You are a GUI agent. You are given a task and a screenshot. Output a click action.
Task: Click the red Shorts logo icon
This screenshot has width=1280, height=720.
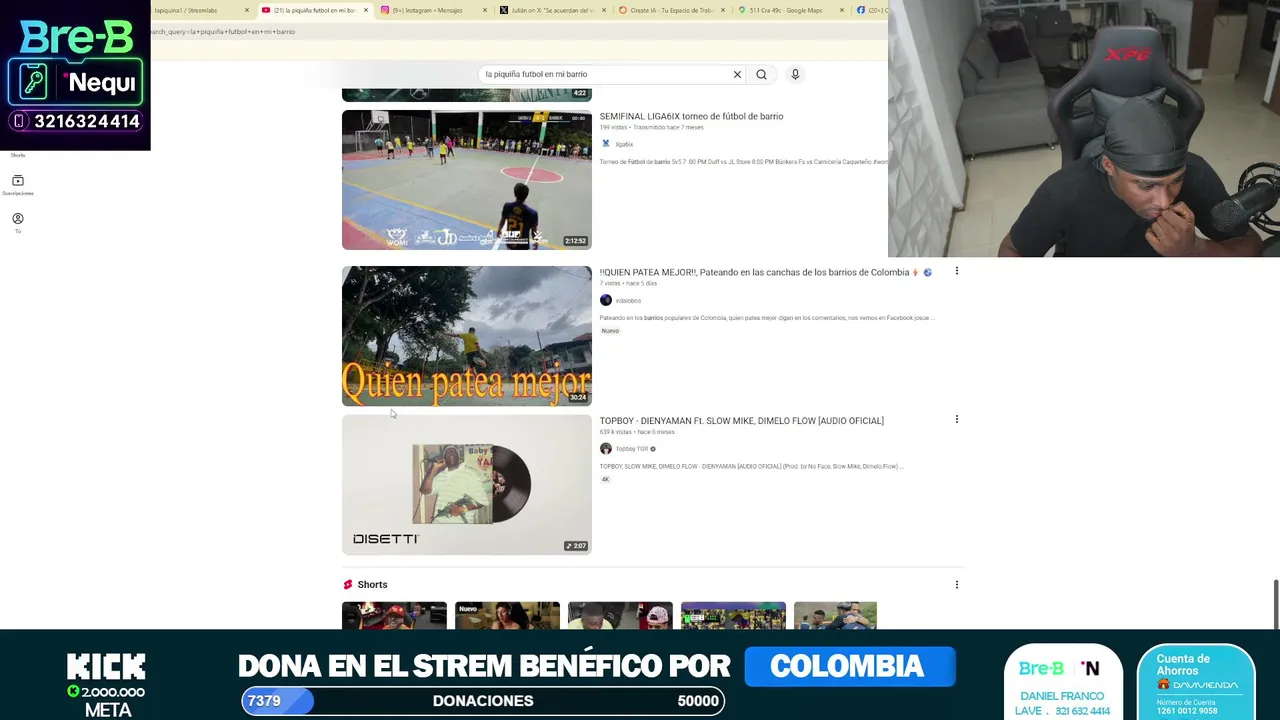tap(348, 584)
